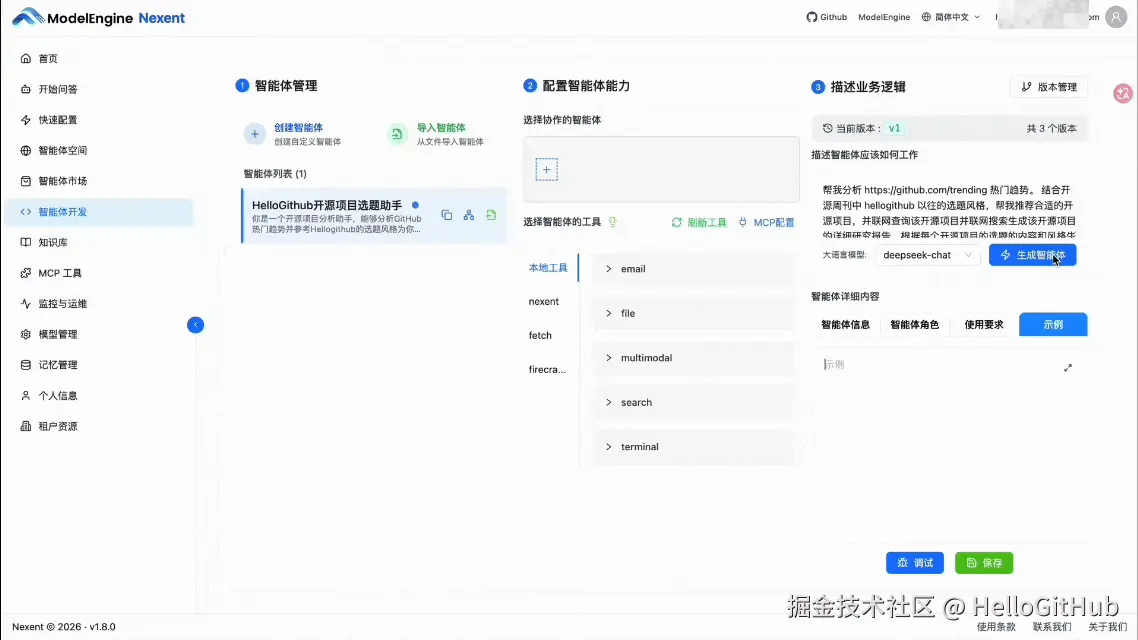Click the lightning icon beside 快速配置

26,120
